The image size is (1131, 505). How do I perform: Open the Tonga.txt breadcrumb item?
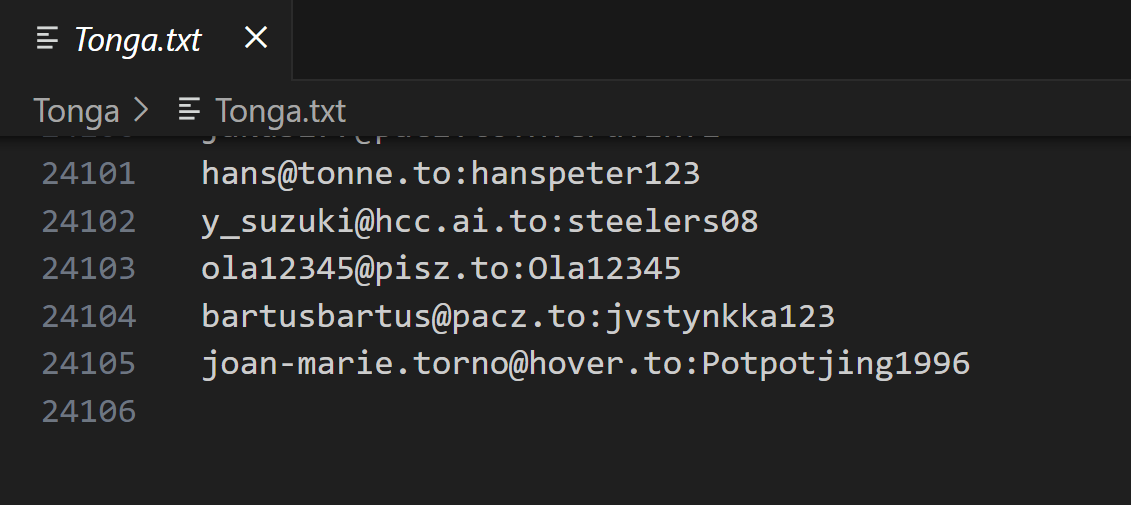(x=280, y=110)
